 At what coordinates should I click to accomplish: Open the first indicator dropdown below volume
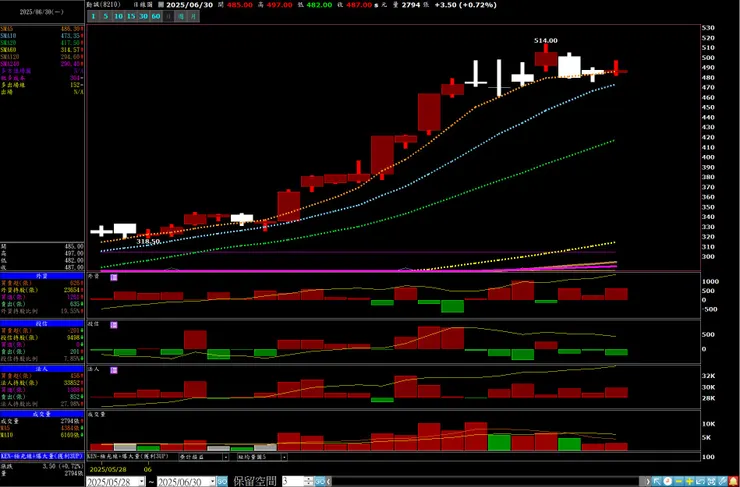pyautogui.click(x=226, y=457)
